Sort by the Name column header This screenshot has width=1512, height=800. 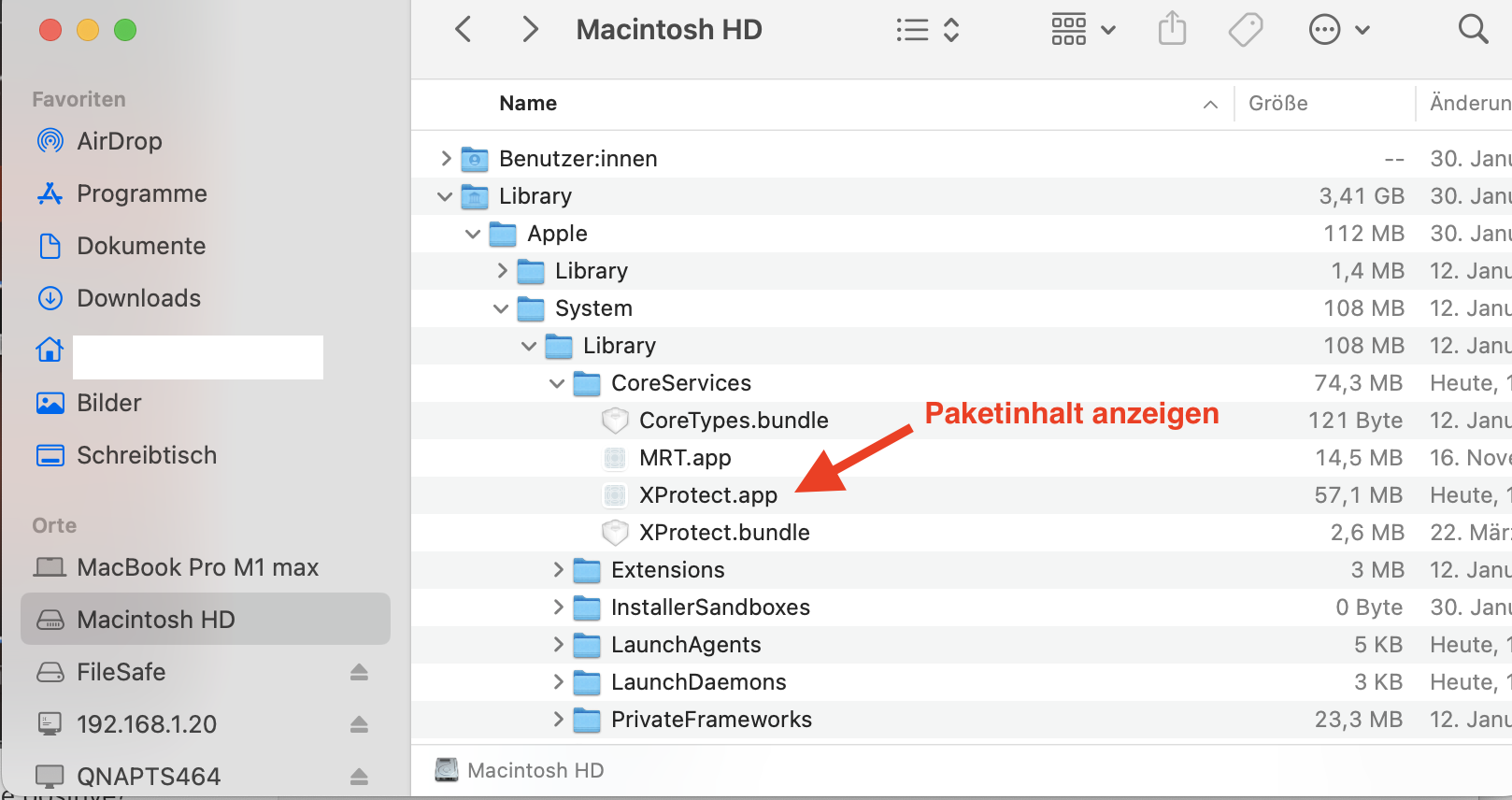tap(528, 104)
